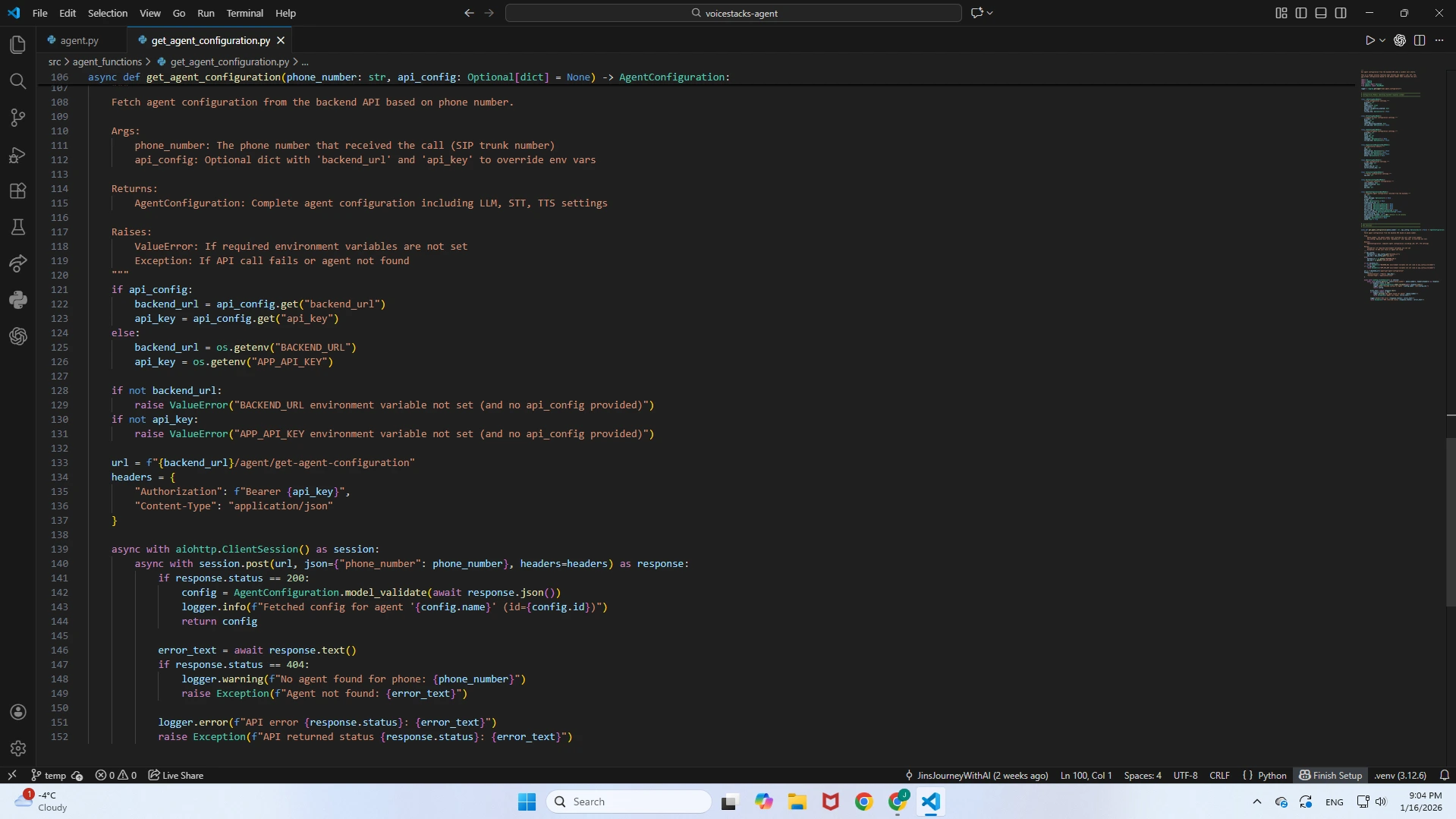Viewport: 1456px width, 819px height.
Task: Open the Live Share activity bar view
Action: click(18, 263)
